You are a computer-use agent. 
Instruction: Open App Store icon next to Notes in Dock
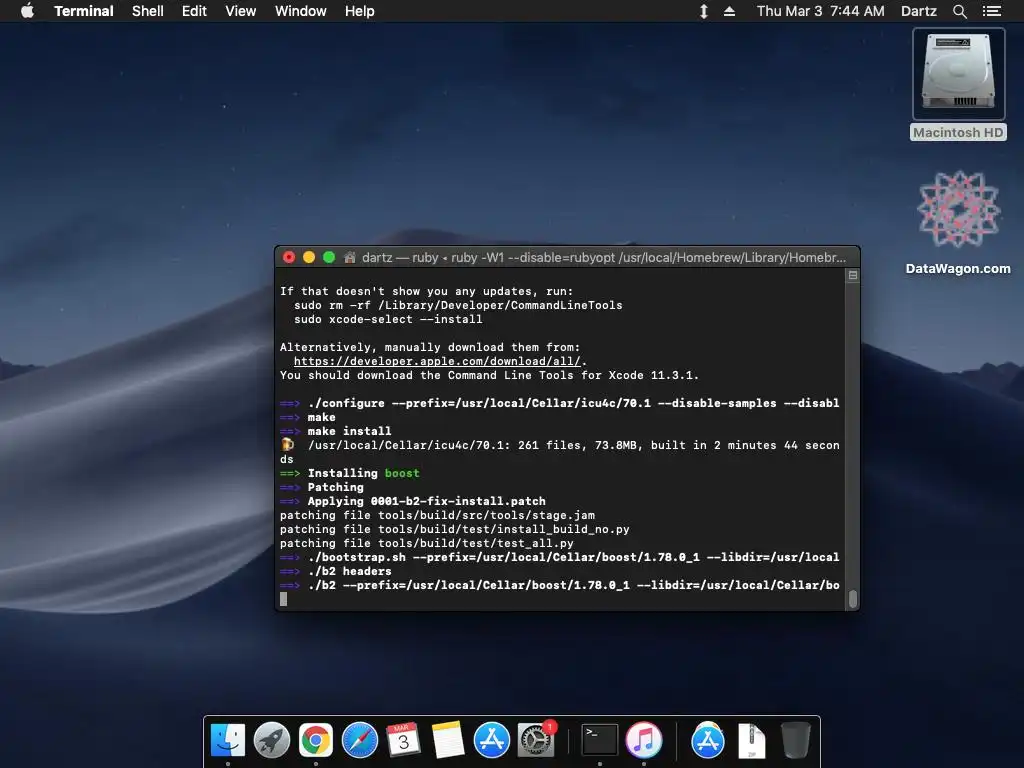[491, 740]
